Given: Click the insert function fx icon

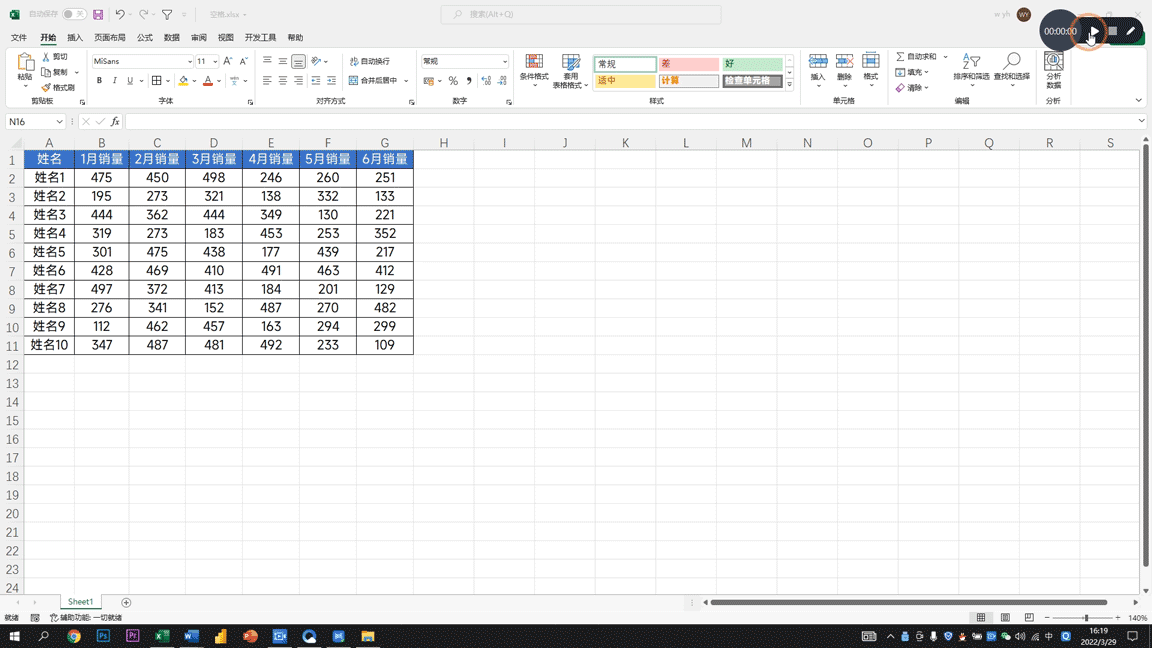Looking at the screenshot, I should (x=115, y=122).
